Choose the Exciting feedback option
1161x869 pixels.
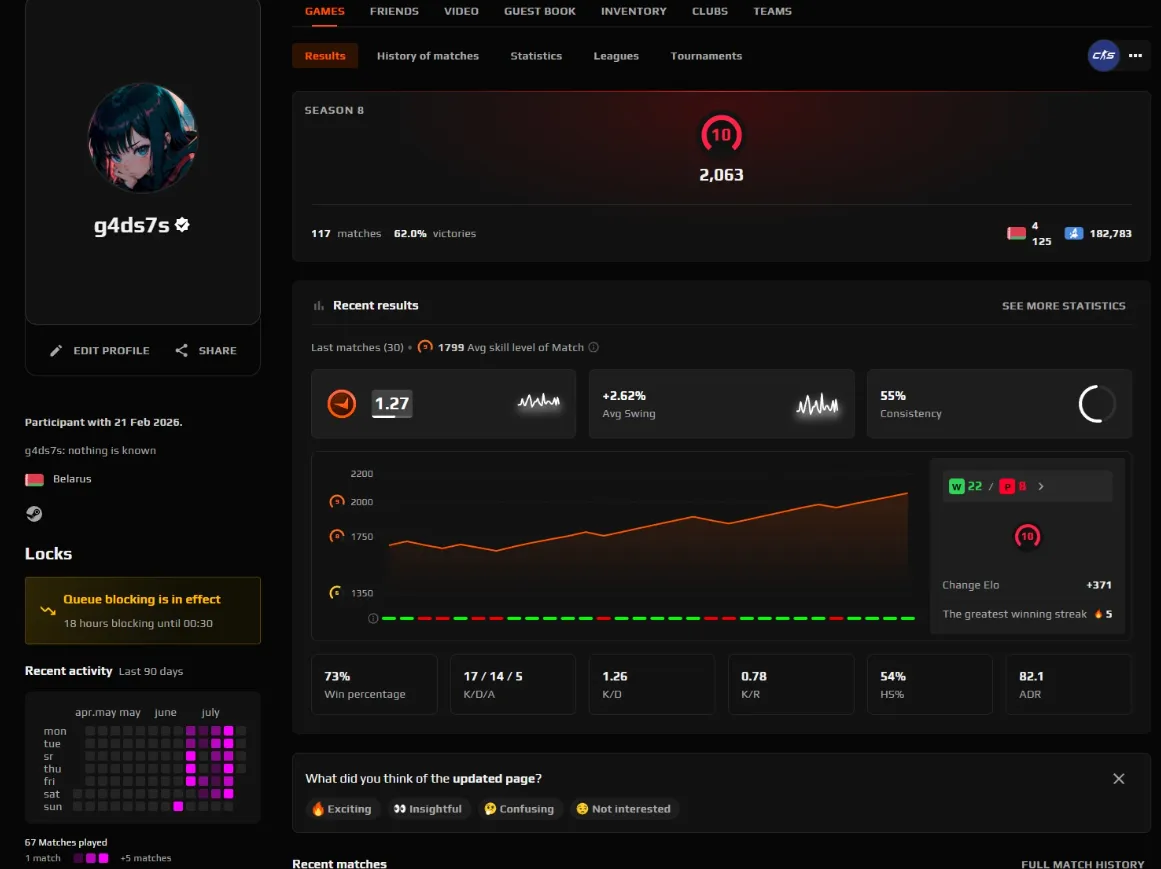tap(342, 809)
